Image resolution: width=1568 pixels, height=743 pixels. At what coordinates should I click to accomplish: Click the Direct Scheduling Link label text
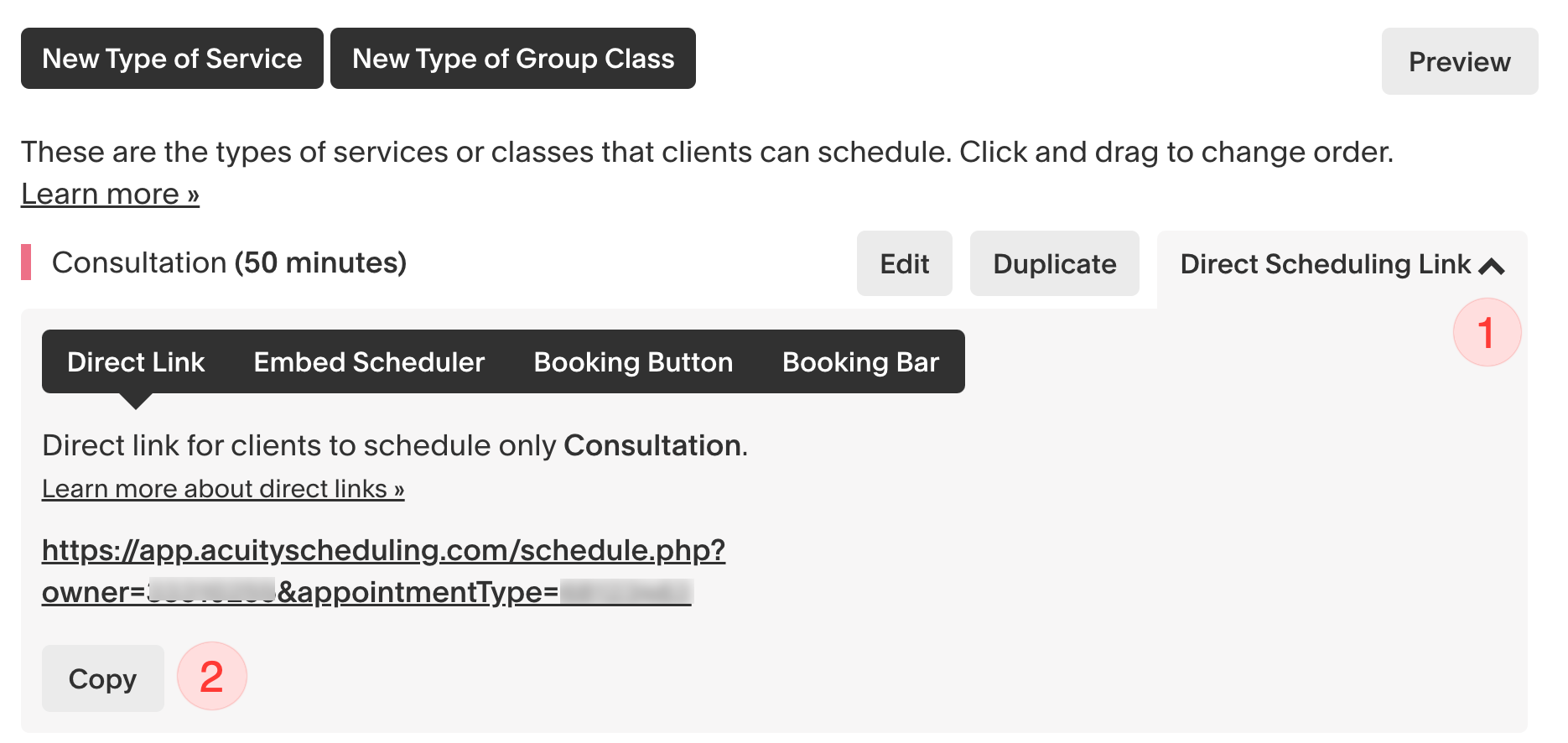click(x=1325, y=264)
